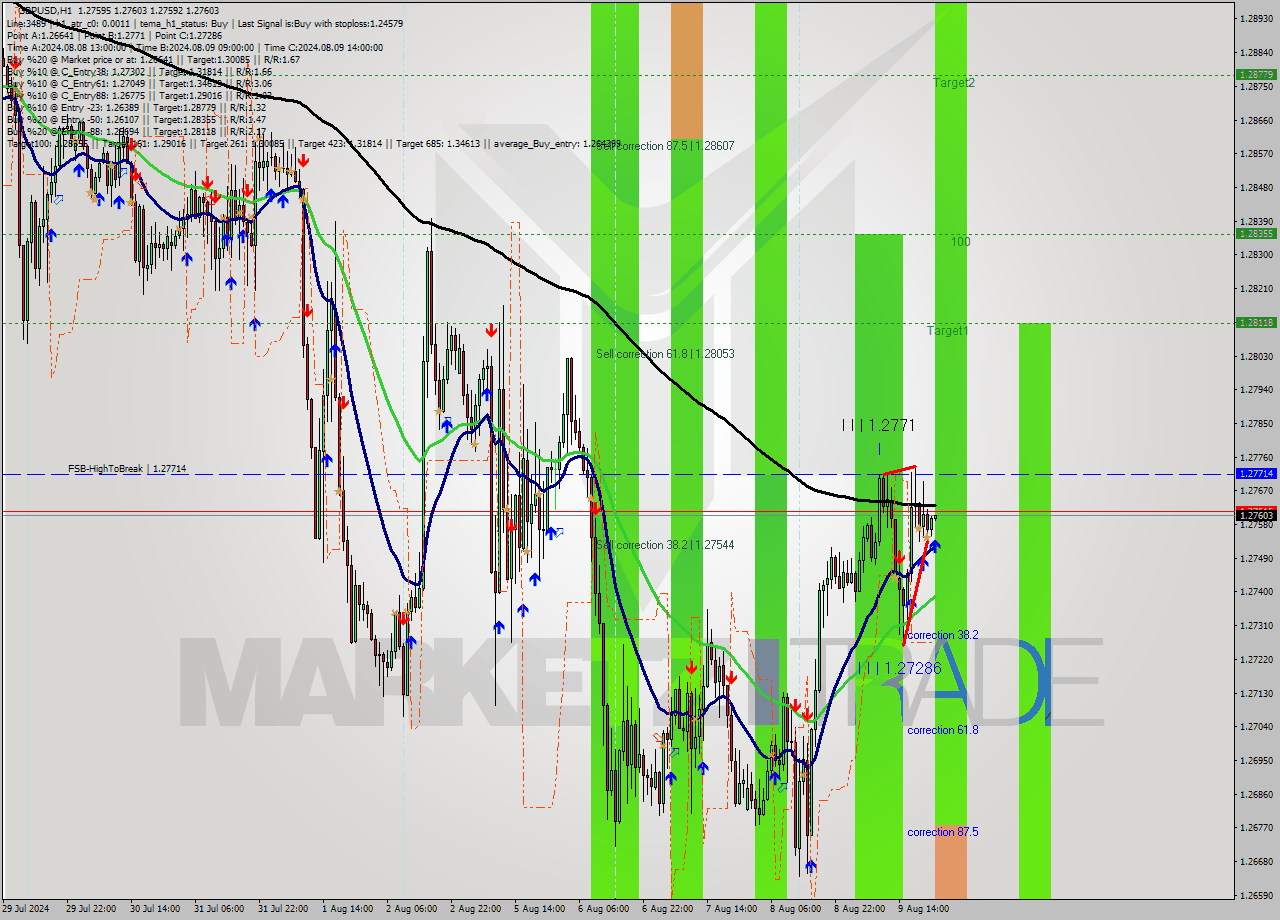
Task: Select the 1.27940 price axis label
Action: click(x=1255, y=389)
